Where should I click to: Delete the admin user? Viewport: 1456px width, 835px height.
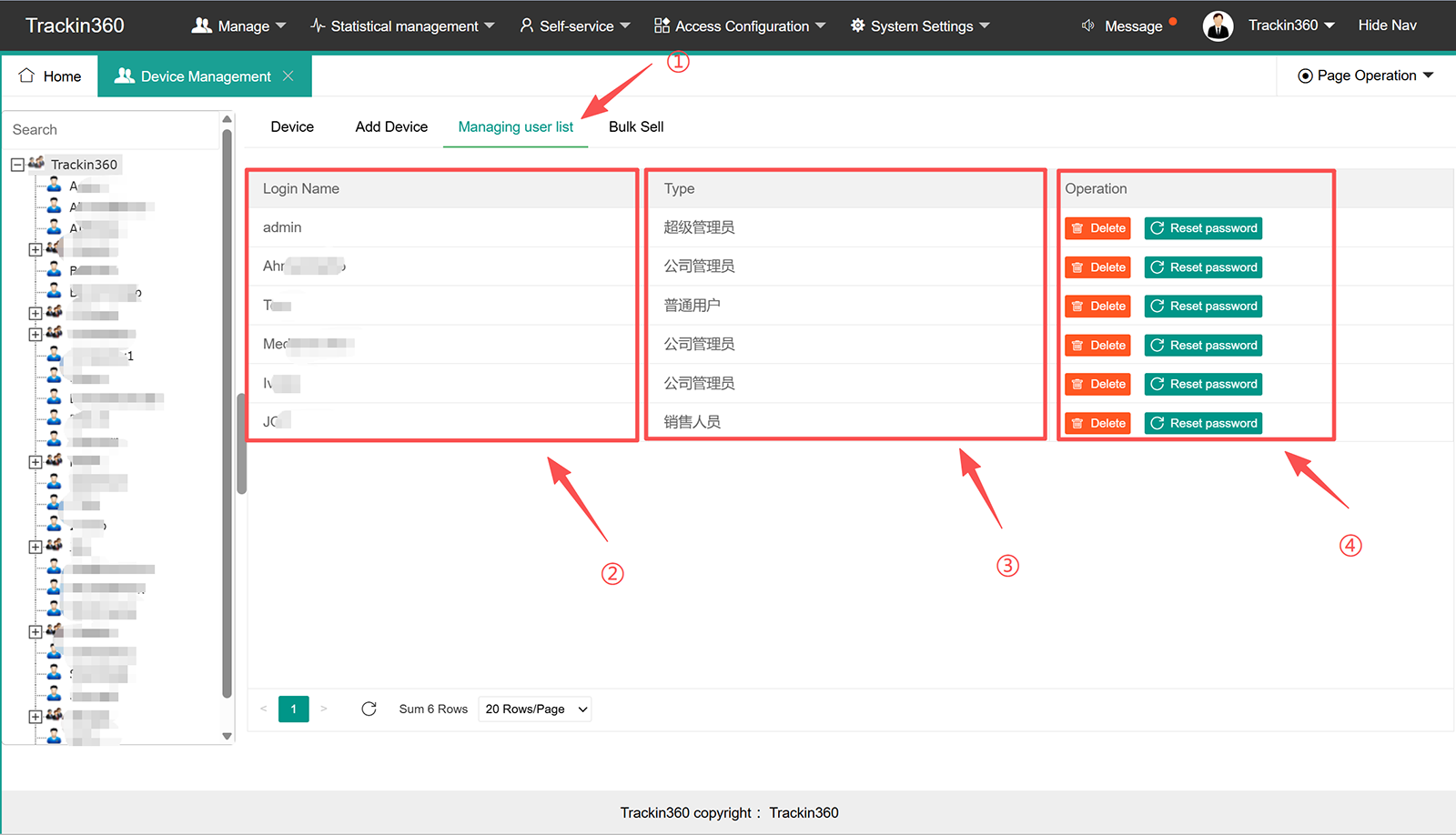coord(1097,228)
